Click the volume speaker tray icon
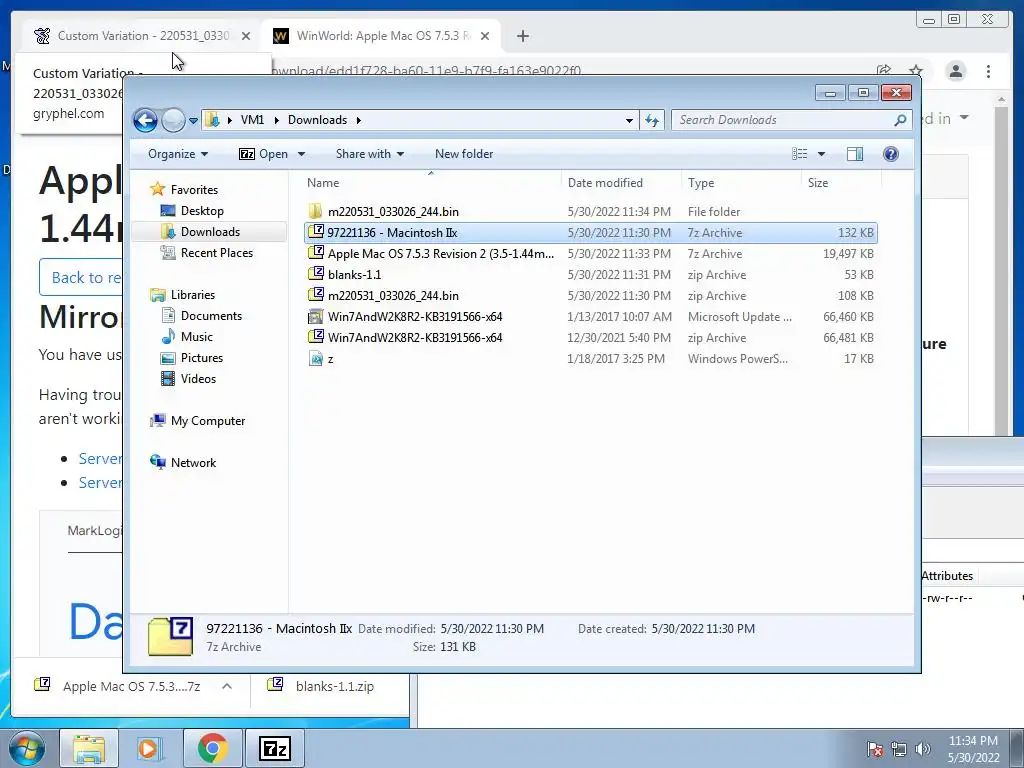 click(x=923, y=749)
